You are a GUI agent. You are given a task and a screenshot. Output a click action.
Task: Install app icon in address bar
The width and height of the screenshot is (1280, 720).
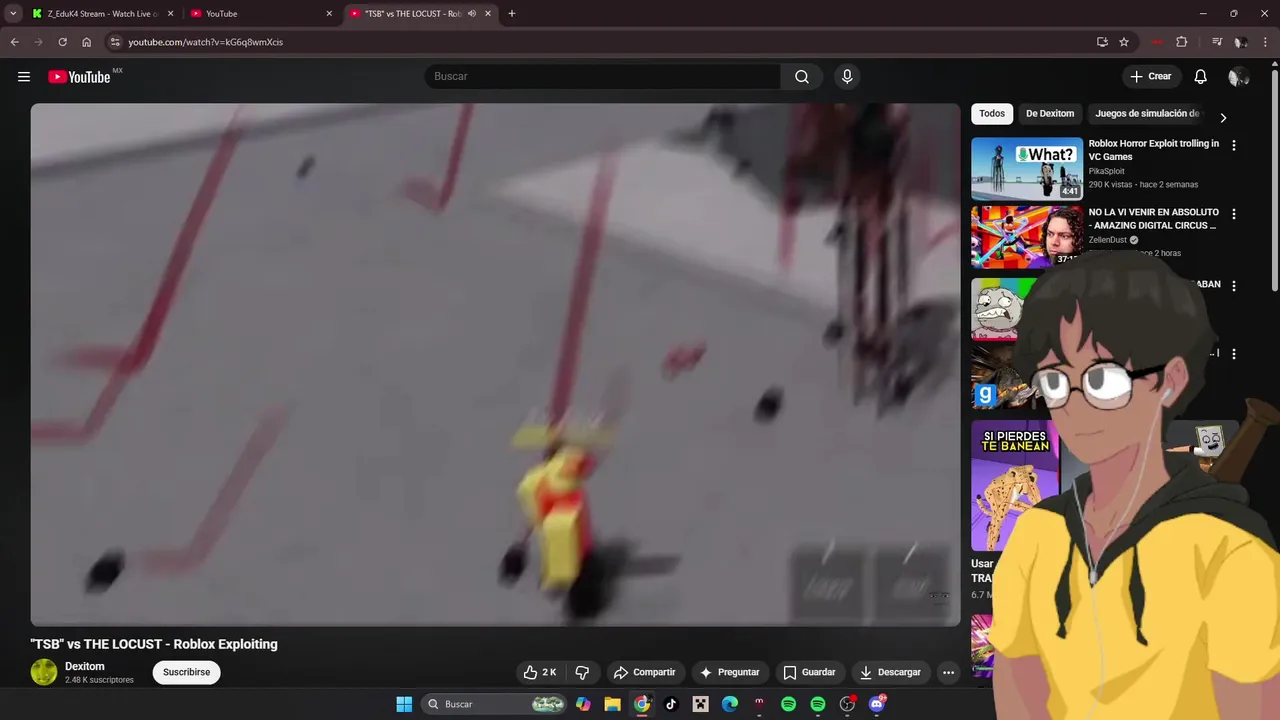tap(1102, 42)
